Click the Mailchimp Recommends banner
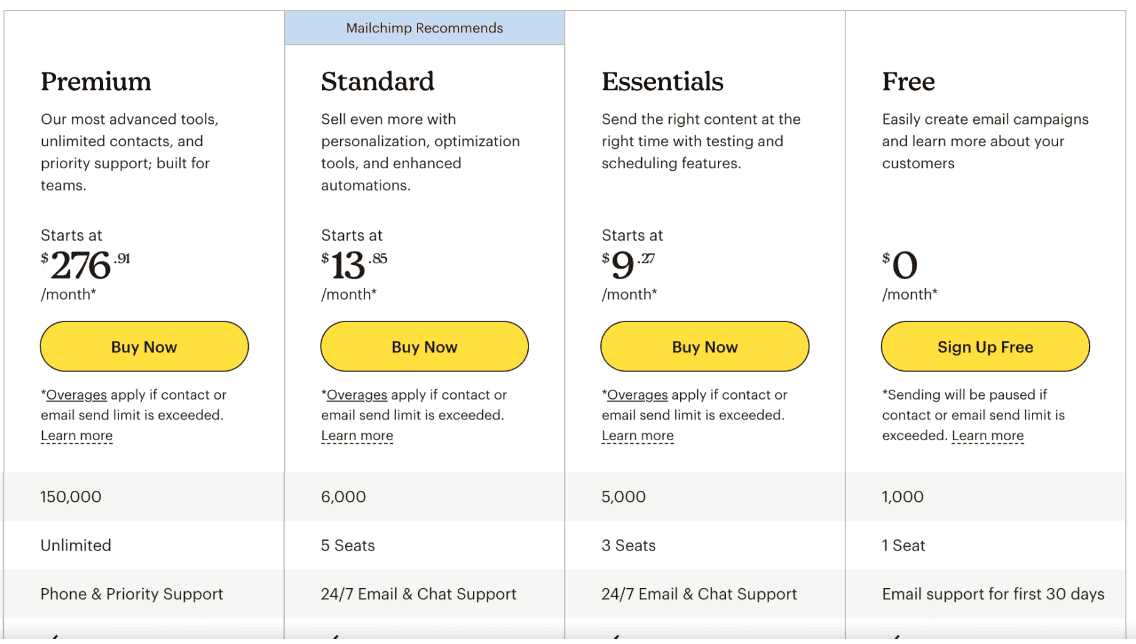Viewport: 1136px width, 644px height. click(x=425, y=28)
